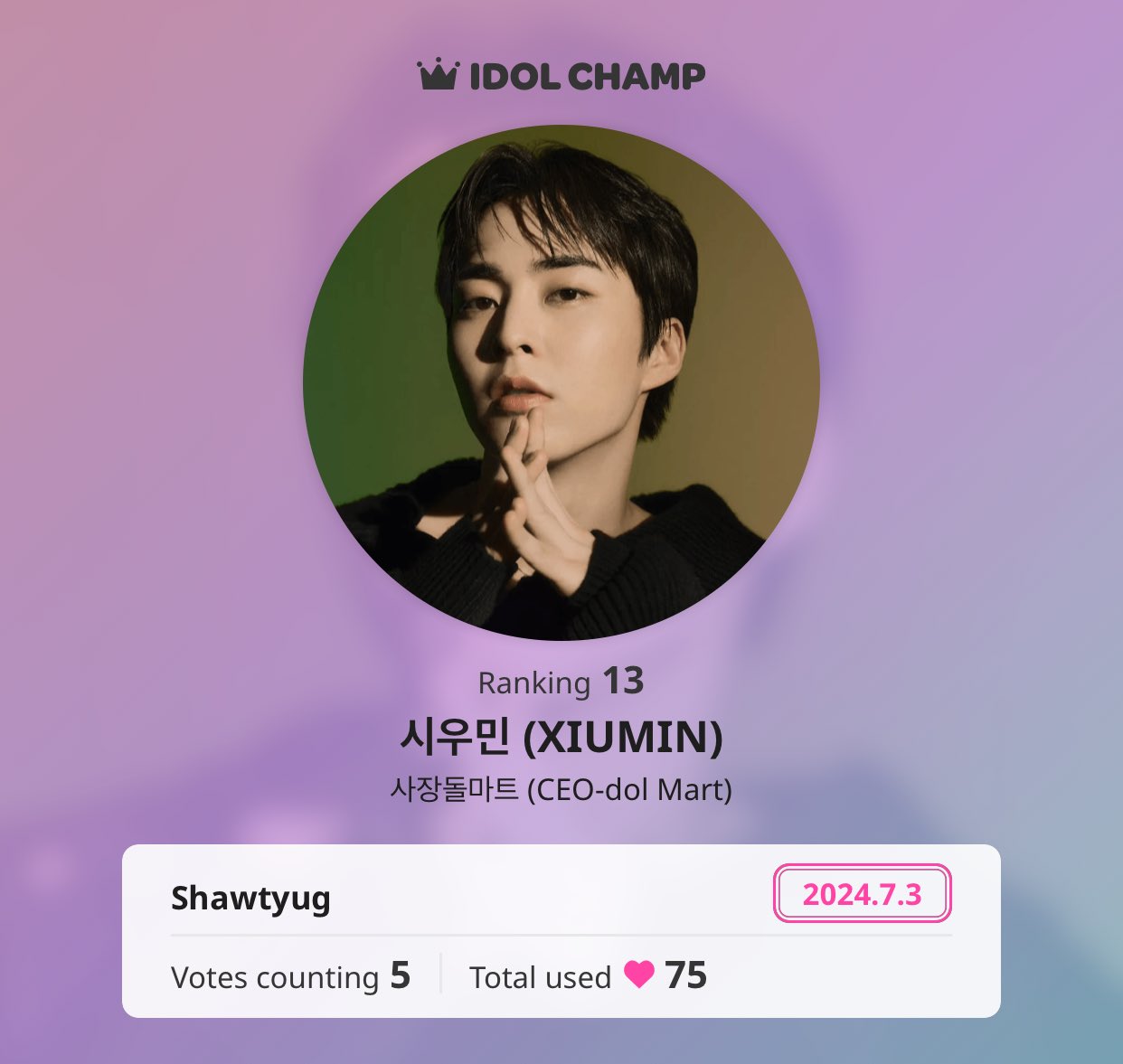Viewport: 1123px width, 1064px height.
Task: Click the "Ranking" label text
Action: click(x=533, y=683)
